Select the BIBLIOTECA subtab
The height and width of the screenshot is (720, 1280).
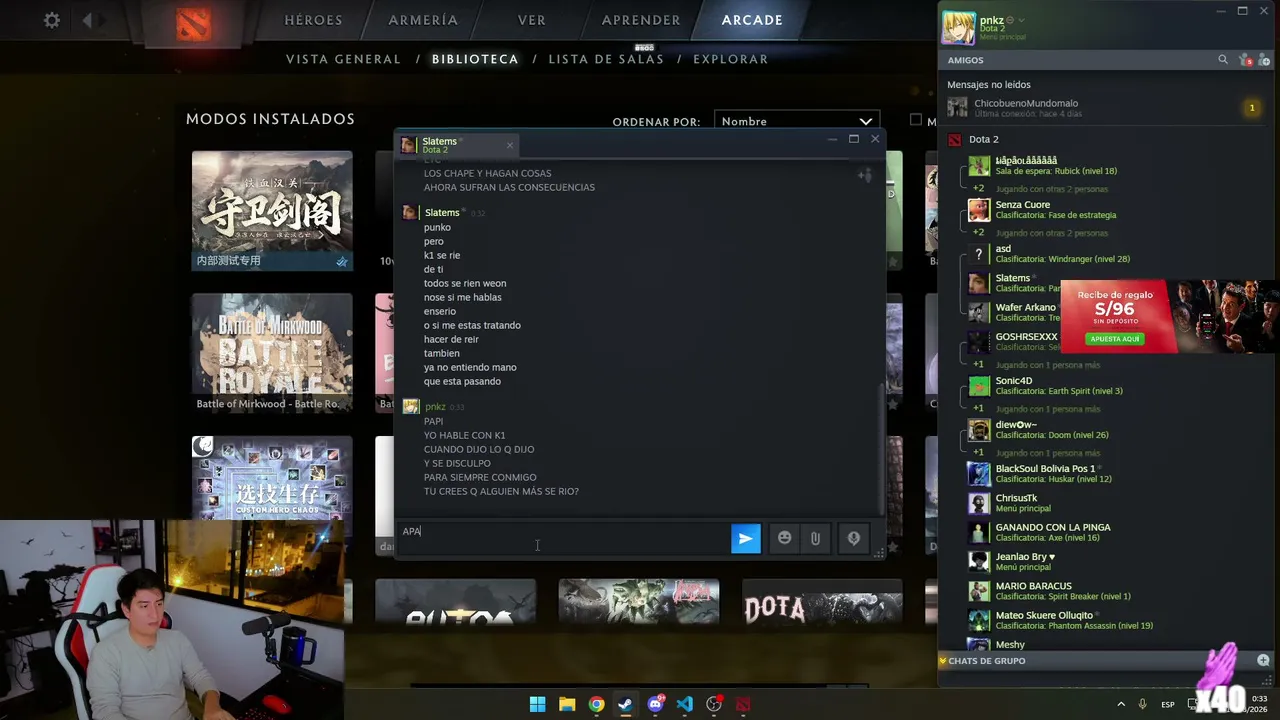point(475,59)
